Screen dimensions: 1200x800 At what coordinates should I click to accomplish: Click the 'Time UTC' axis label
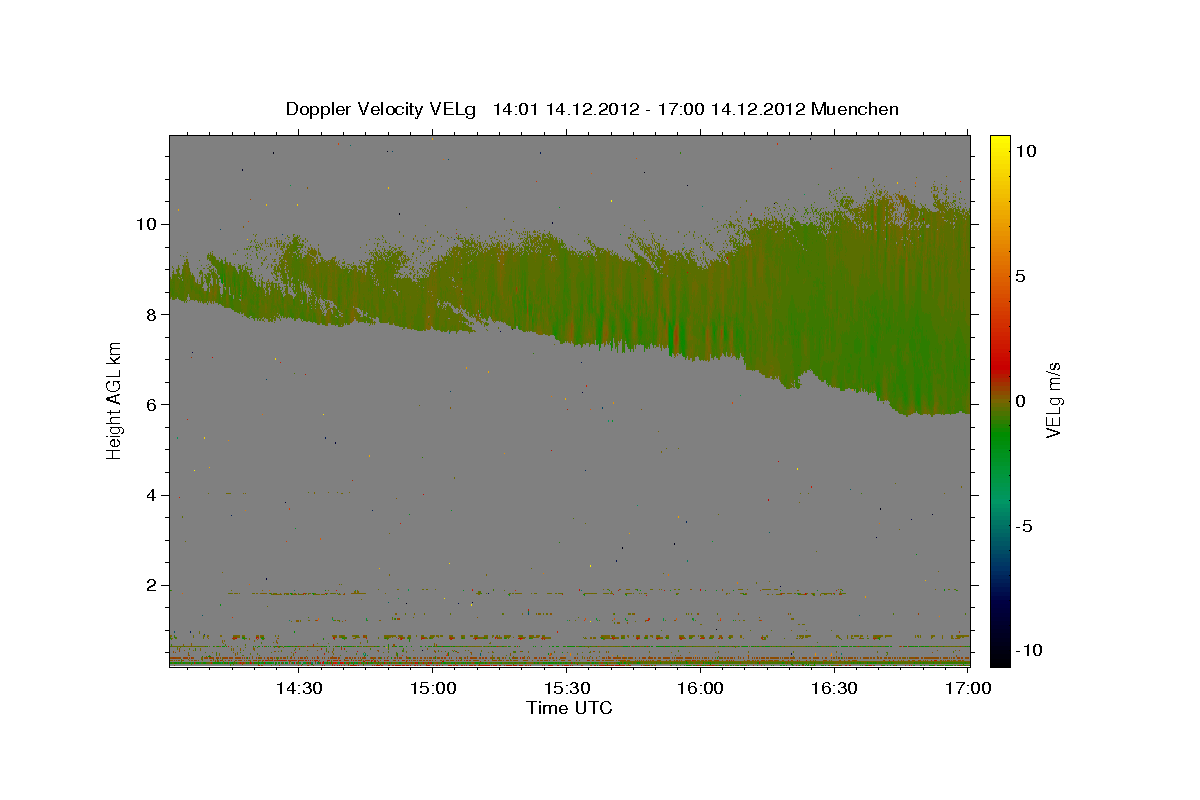point(569,708)
